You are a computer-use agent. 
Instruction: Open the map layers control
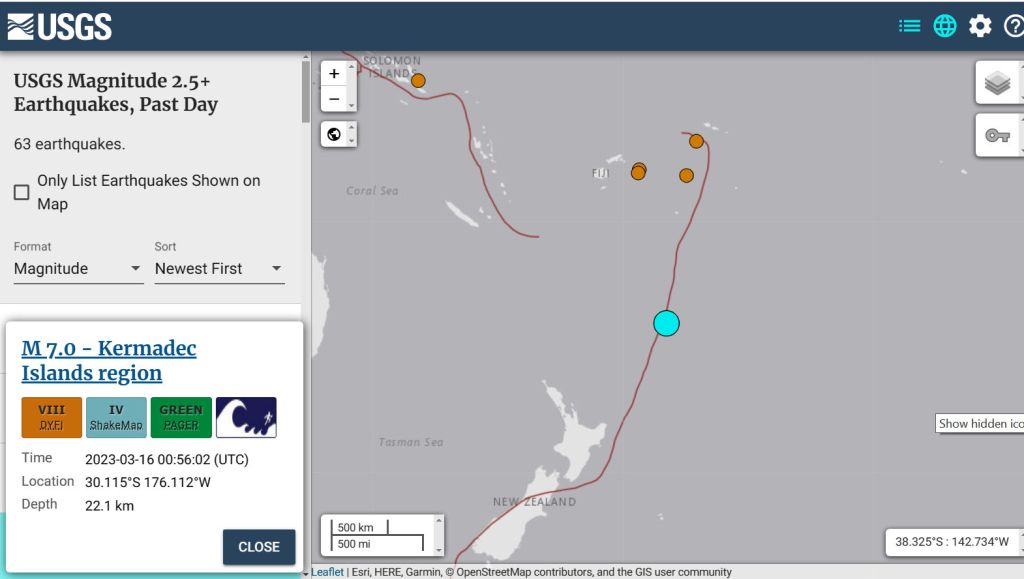[x=997, y=83]
